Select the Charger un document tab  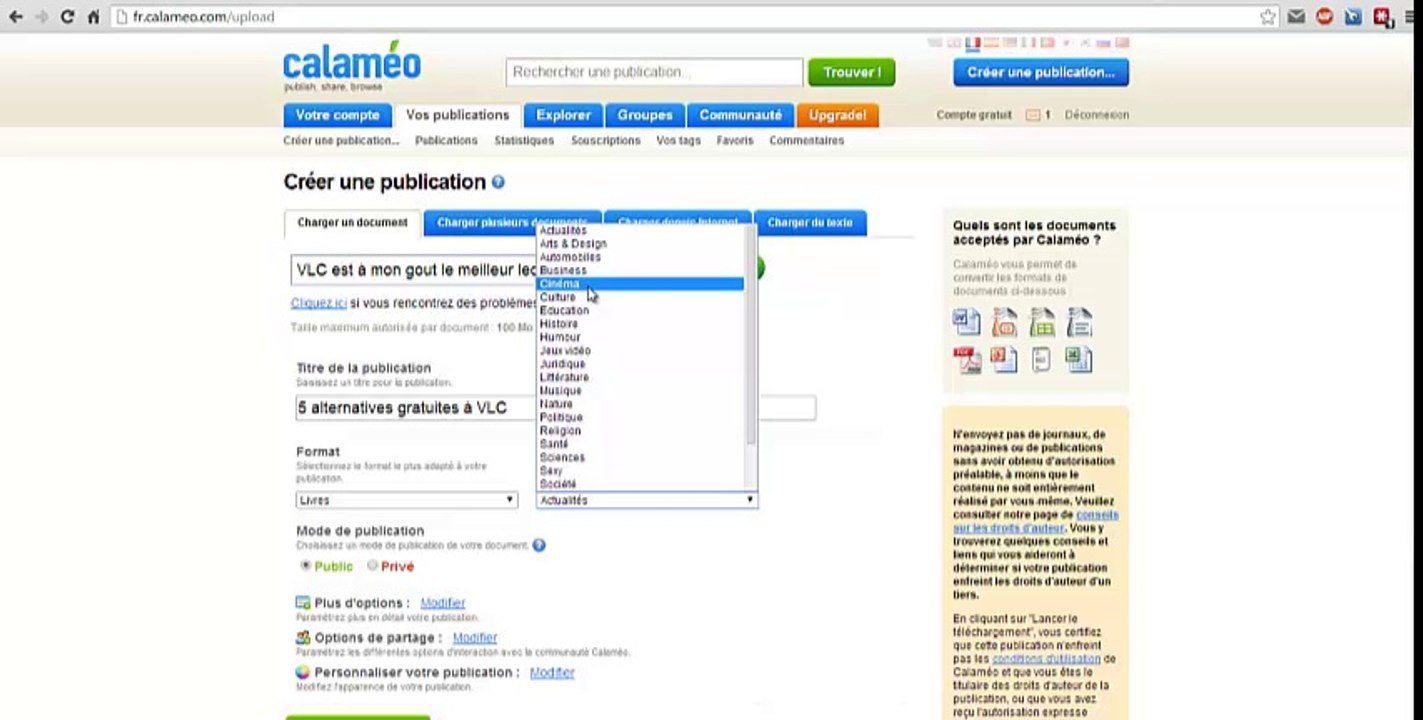coord(353,223)
